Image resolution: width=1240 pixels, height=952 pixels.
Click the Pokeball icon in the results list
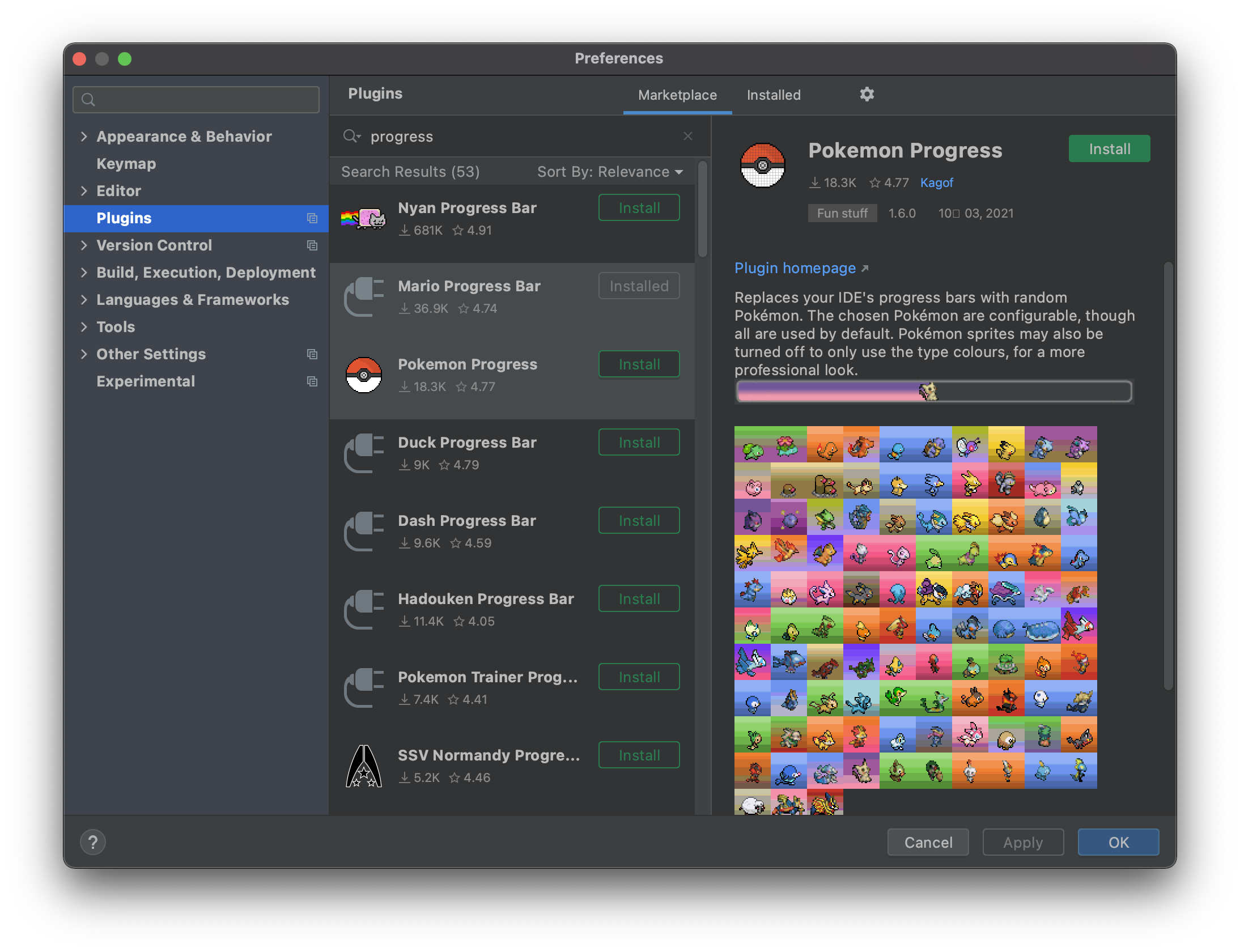click(364, 375)
